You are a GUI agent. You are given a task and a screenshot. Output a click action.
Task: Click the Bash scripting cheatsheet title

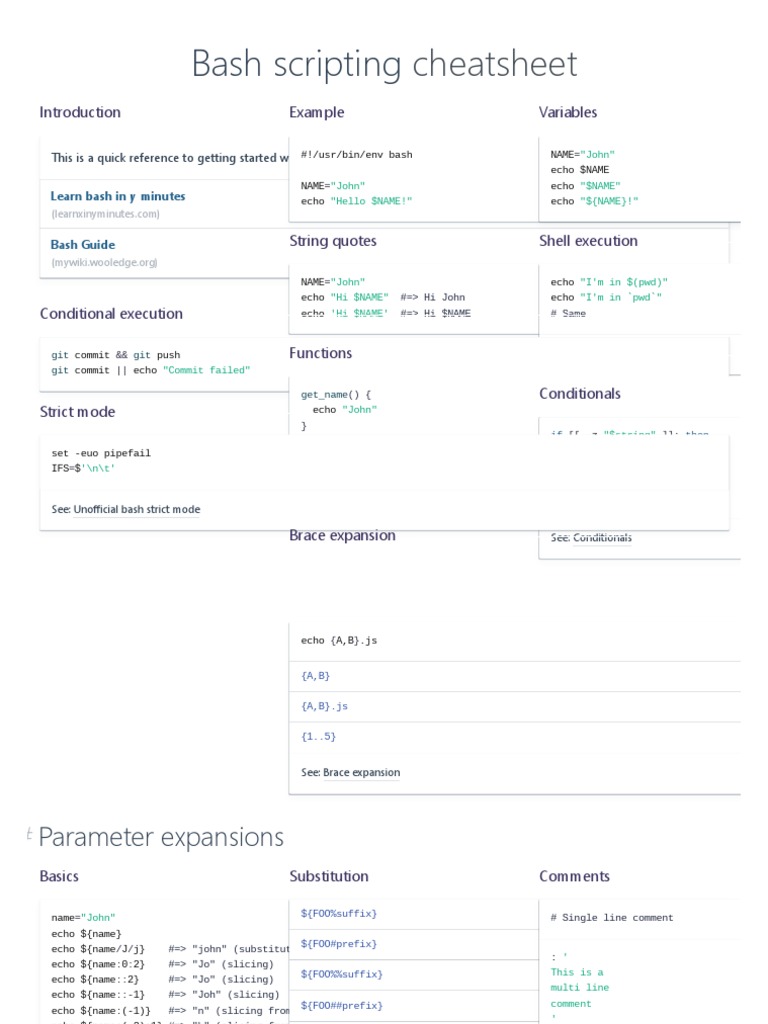[384, 64]
